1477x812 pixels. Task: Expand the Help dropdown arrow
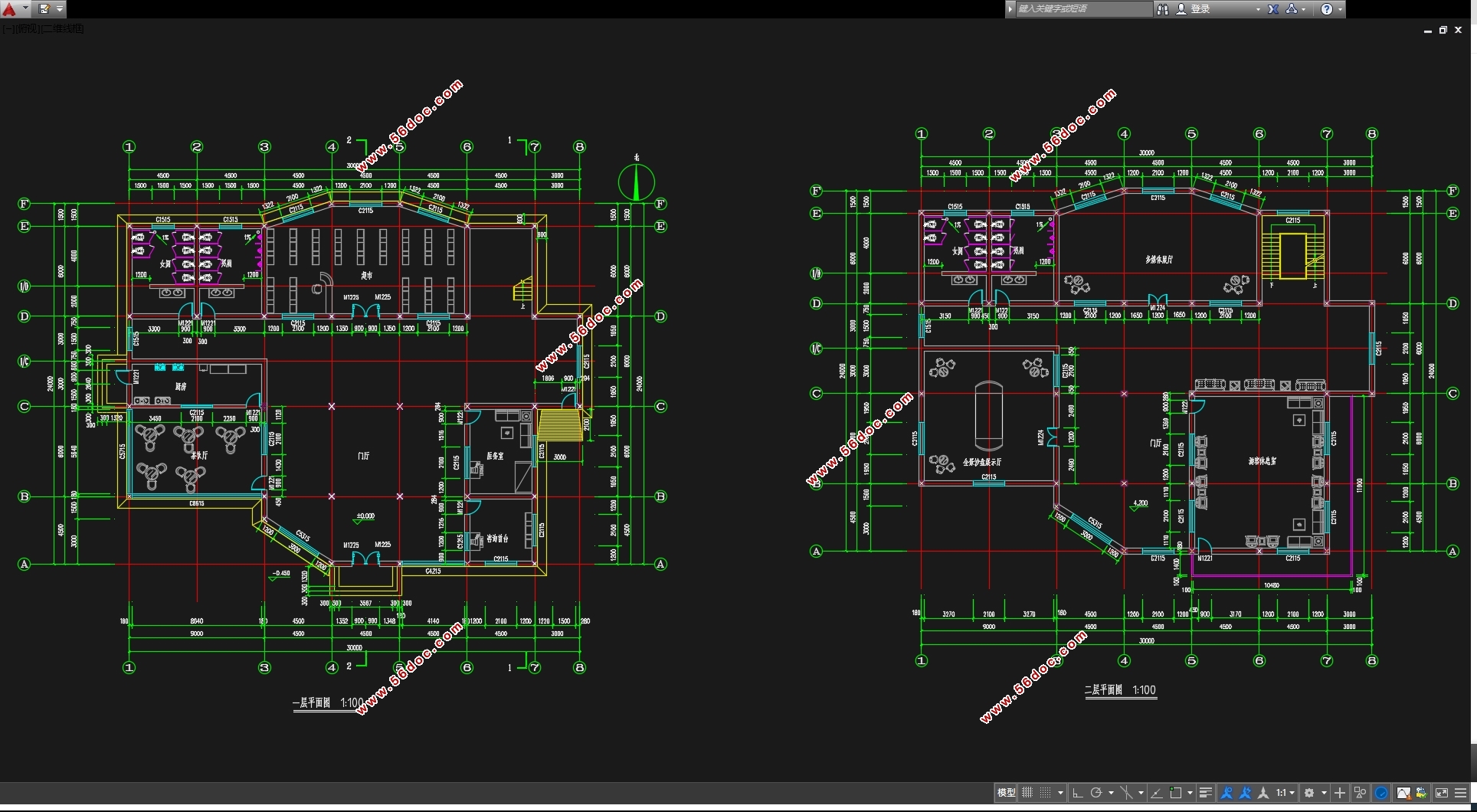tap(1340, 9)
